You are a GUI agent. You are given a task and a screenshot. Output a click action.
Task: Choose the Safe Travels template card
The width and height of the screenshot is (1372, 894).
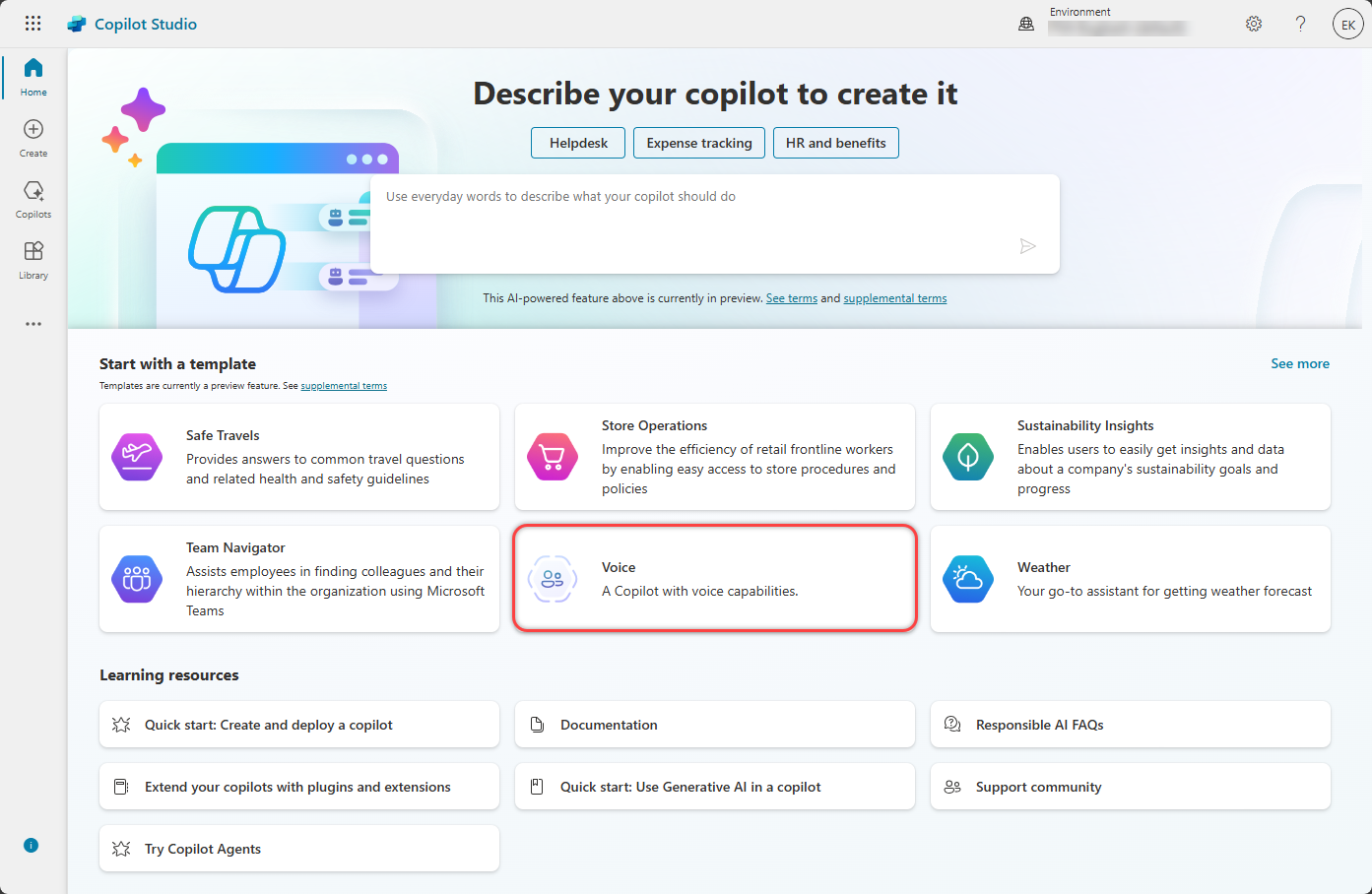coord(299,457)
